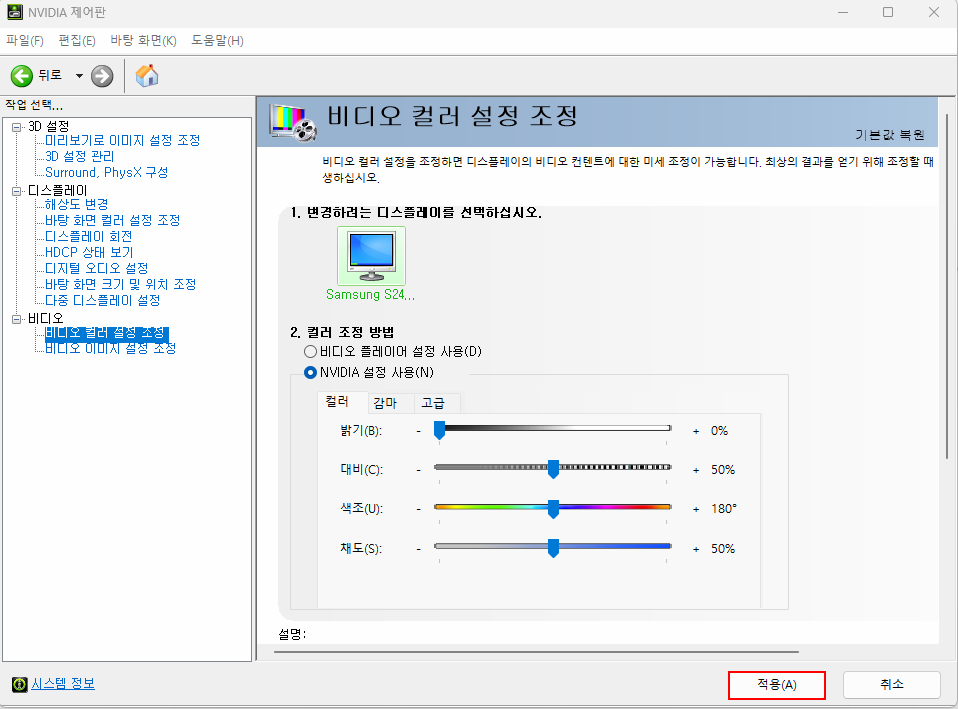
Task: Open 디지털 오디오 설정 page
Action: coord(97,268)
